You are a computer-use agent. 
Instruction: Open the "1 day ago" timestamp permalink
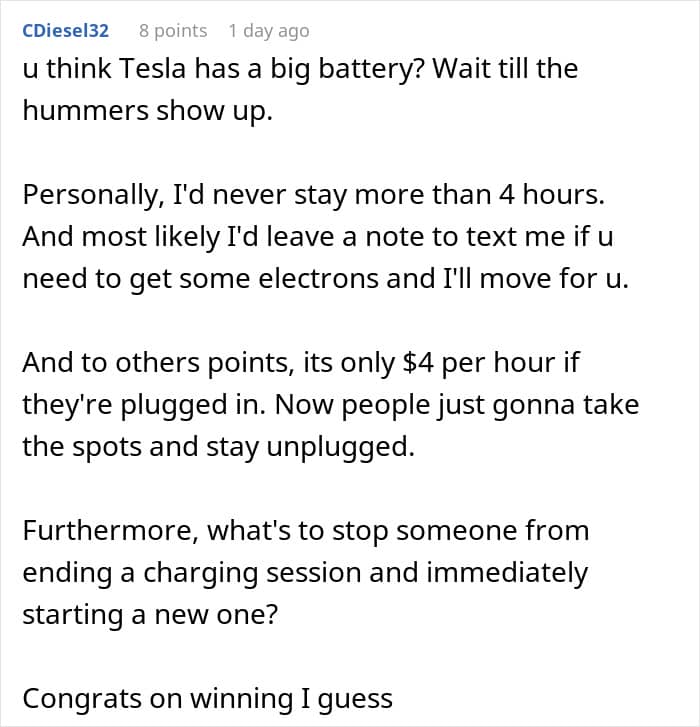[268, 31]
